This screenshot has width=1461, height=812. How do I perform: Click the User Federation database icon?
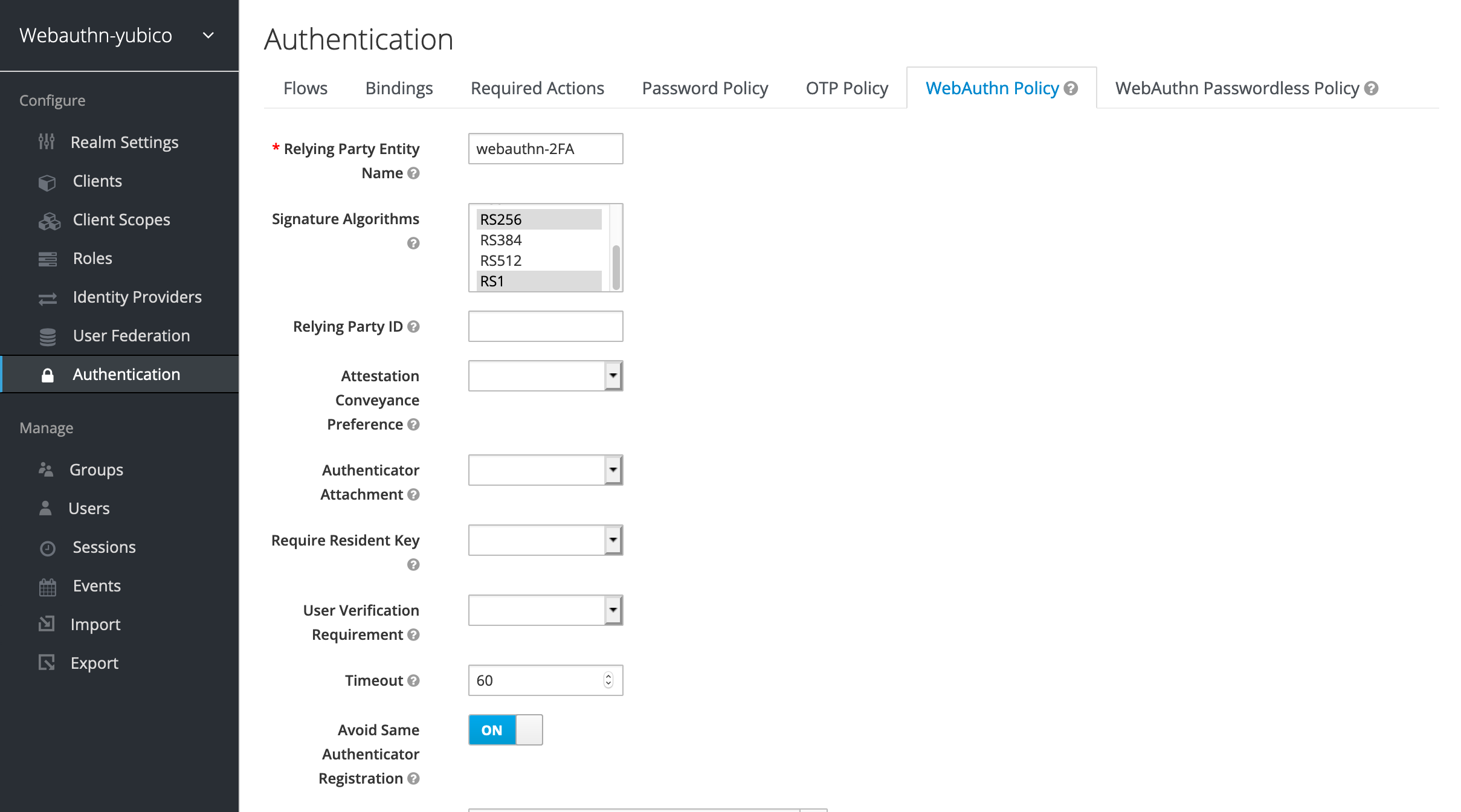pos(48,335)
